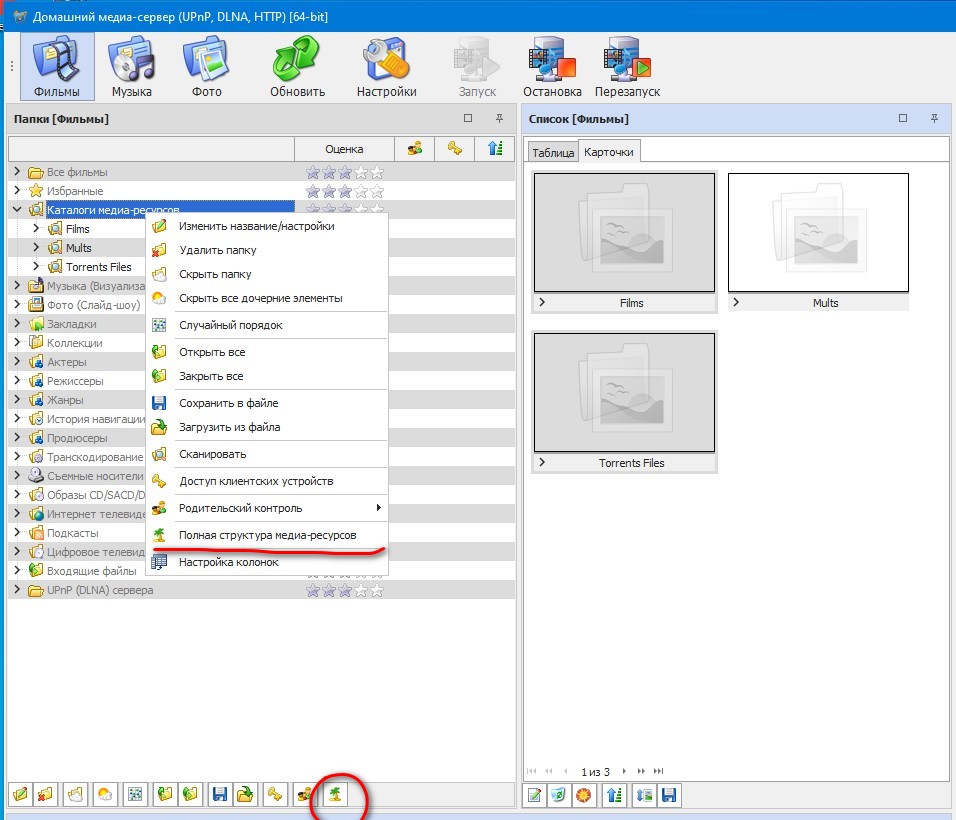Click Удалить папку in context menu
The width and height of the screenshot is (956, 820).
(x=217, y=250)
